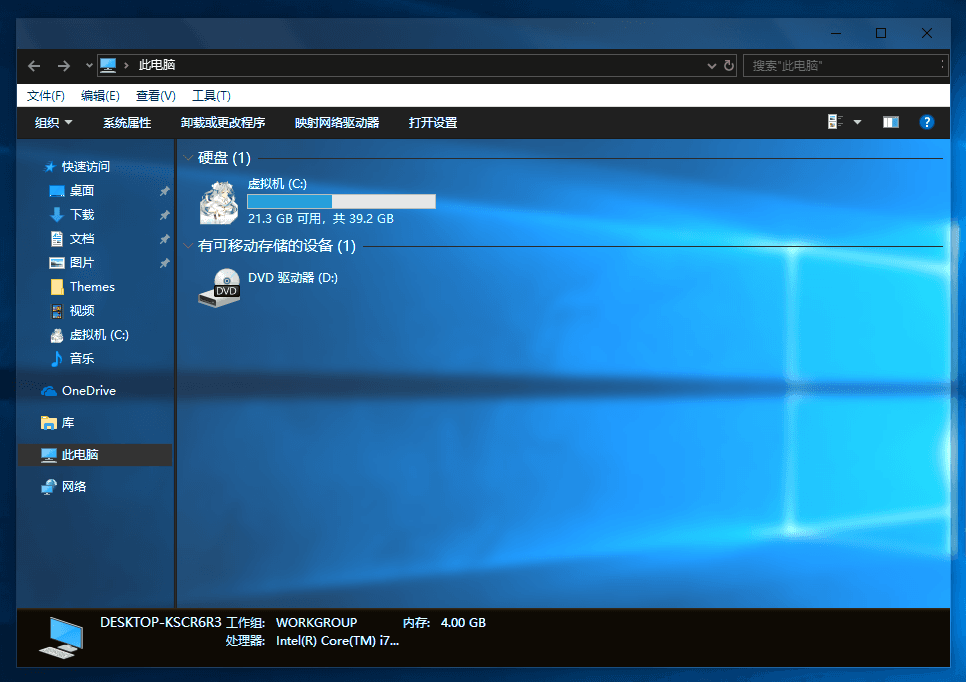Open 文档 in the sidebar
The image size is (966, 682).
[x=82, y=238]
